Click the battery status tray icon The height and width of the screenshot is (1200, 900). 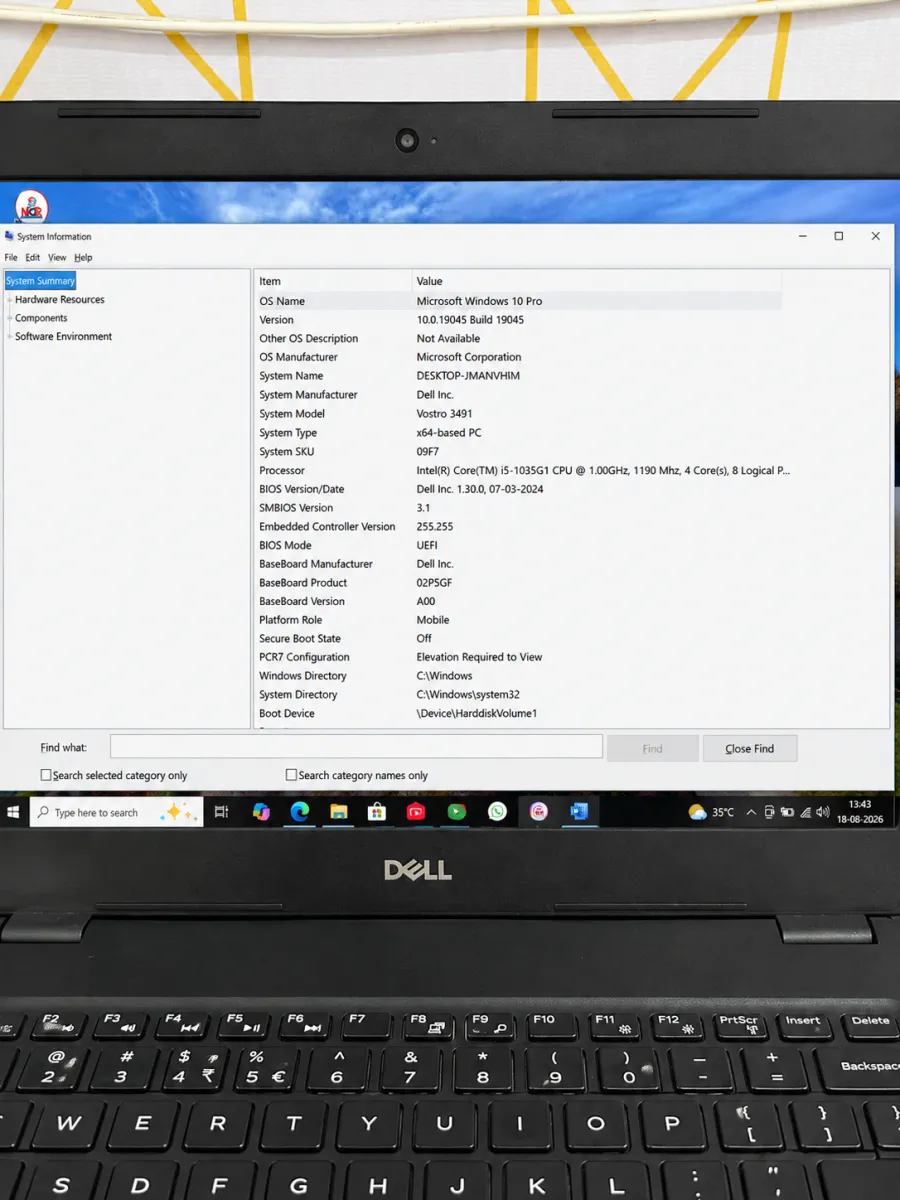[x=787, y=812]
